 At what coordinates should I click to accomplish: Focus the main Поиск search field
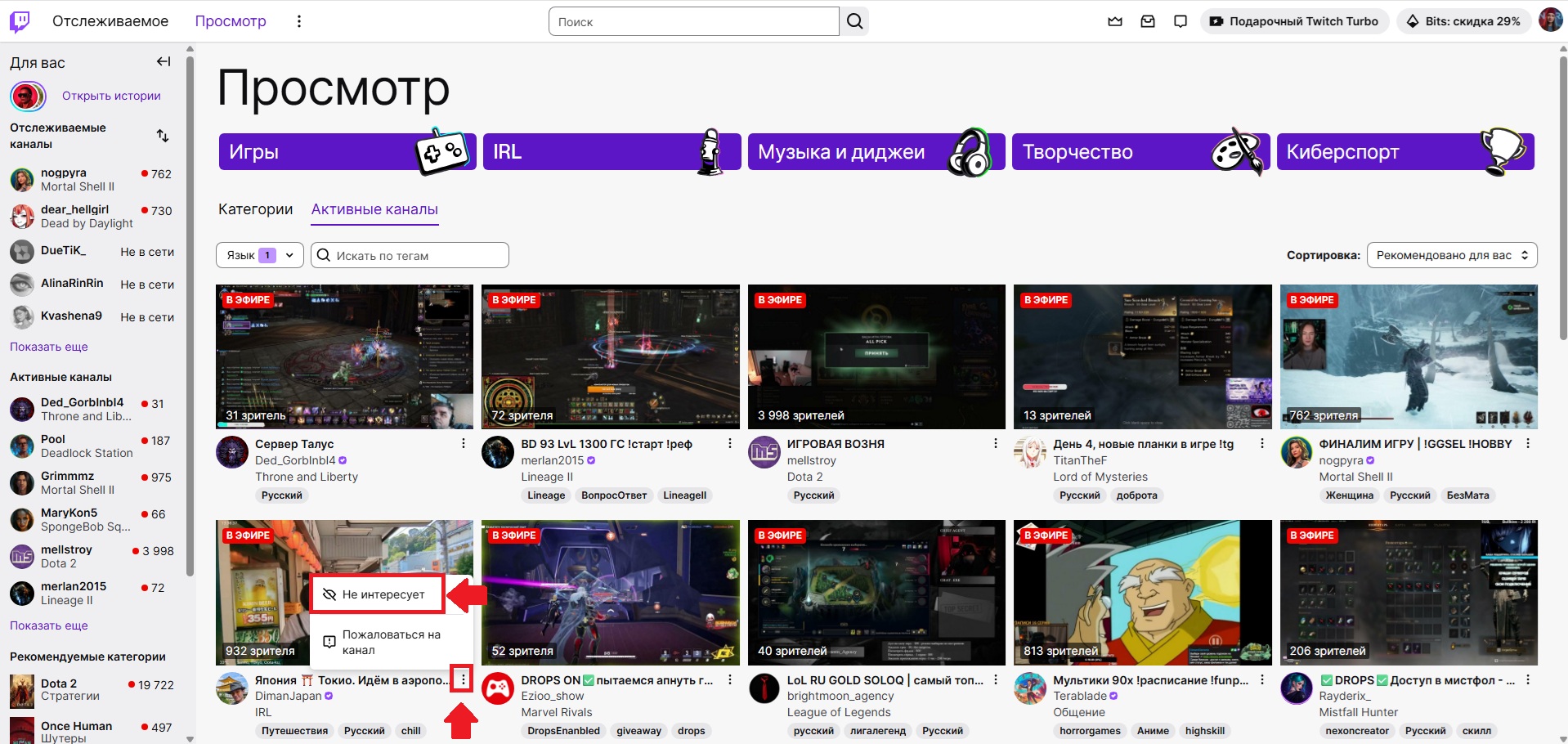(694, 21)
